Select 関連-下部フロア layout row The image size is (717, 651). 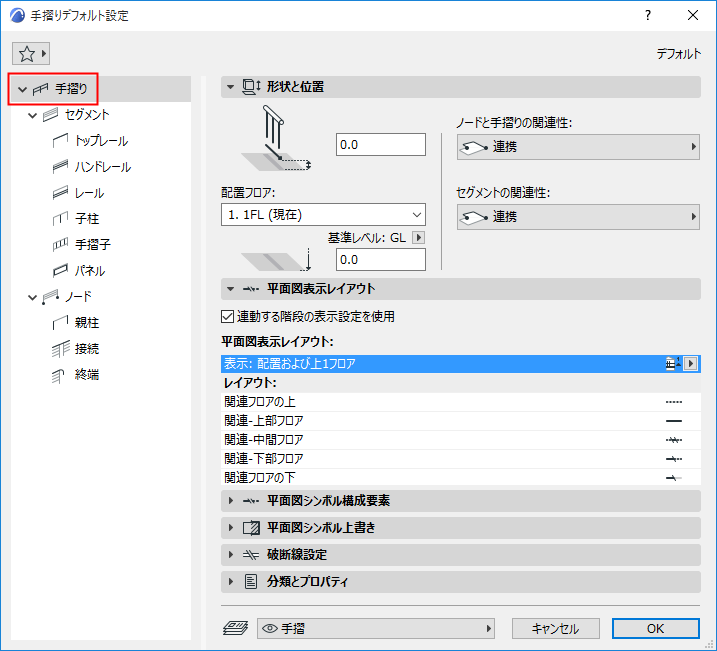tap(460, 459)
